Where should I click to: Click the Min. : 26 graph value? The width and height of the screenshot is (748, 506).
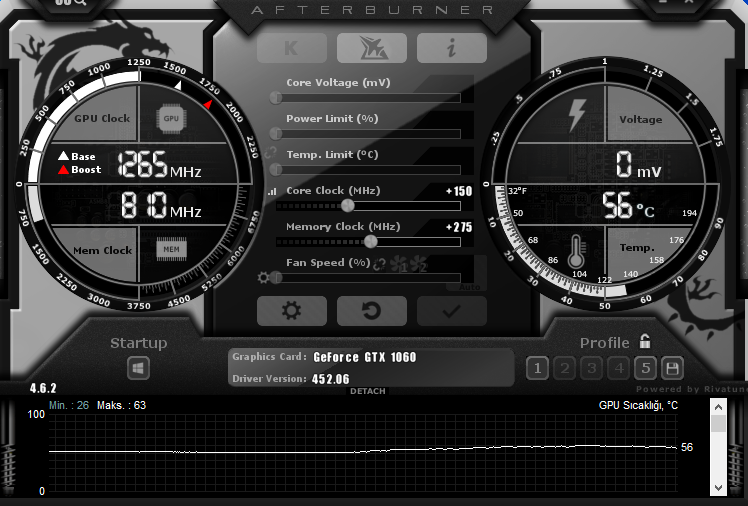click(69, 405)
